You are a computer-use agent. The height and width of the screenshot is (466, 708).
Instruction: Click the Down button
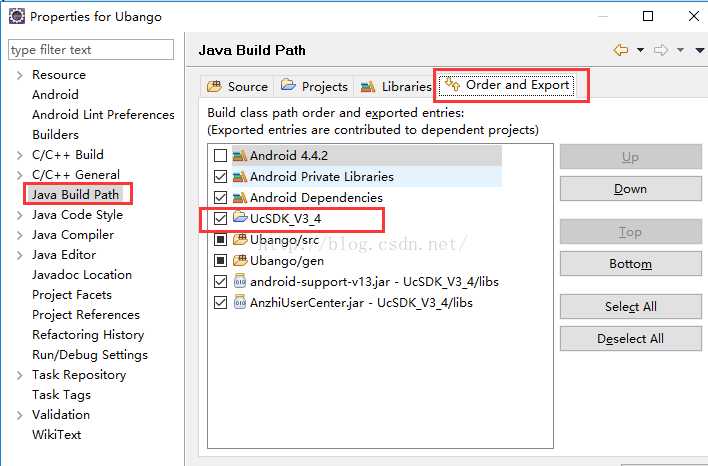pos(630,188)
